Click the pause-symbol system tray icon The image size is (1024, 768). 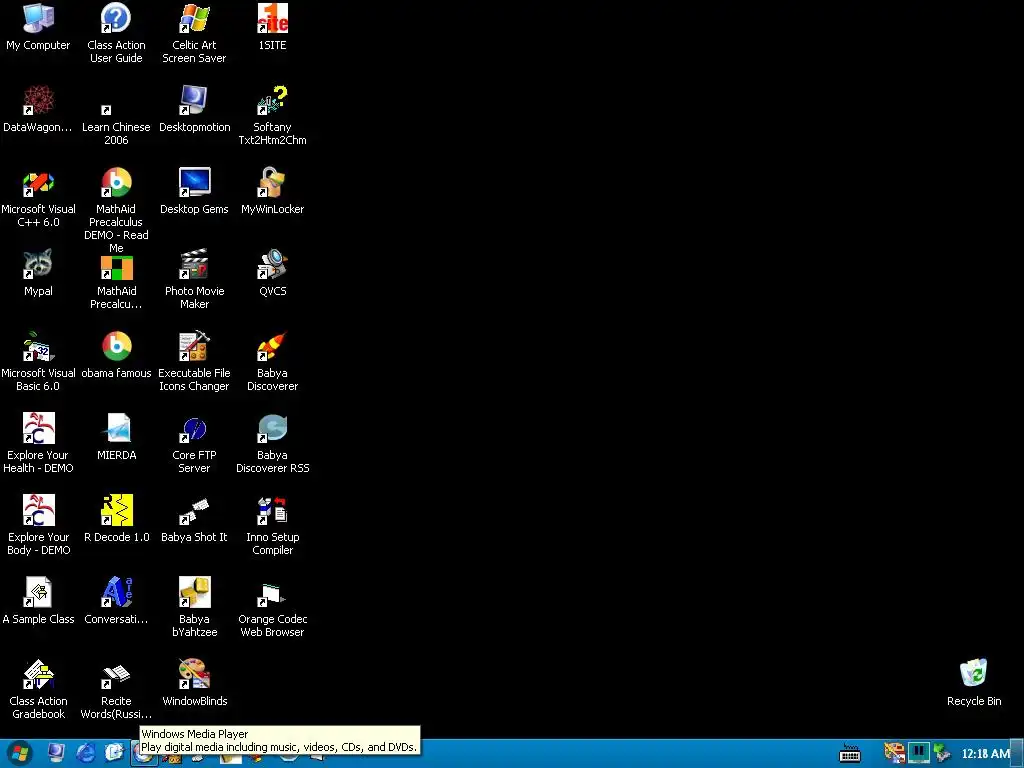click(918, 752)
